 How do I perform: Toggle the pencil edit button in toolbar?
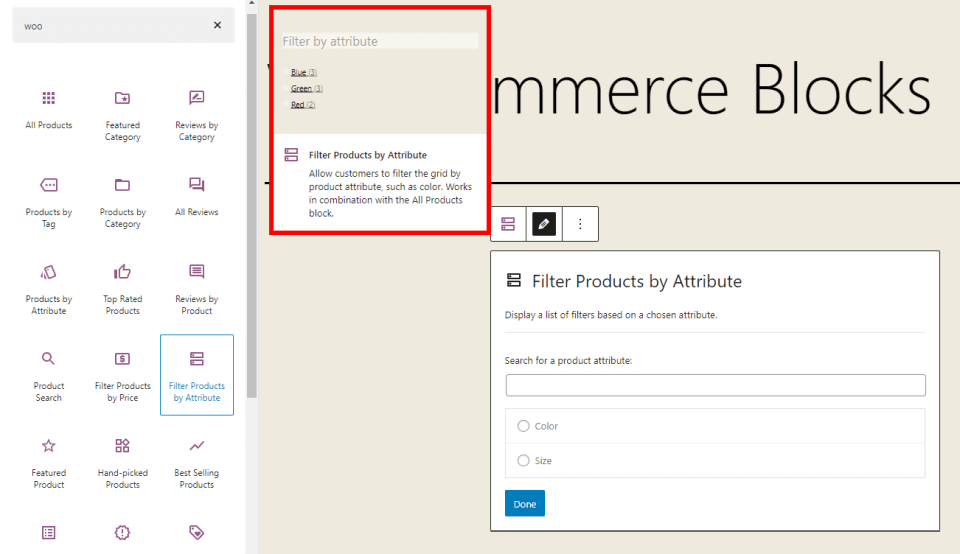[x=543, y=224]
